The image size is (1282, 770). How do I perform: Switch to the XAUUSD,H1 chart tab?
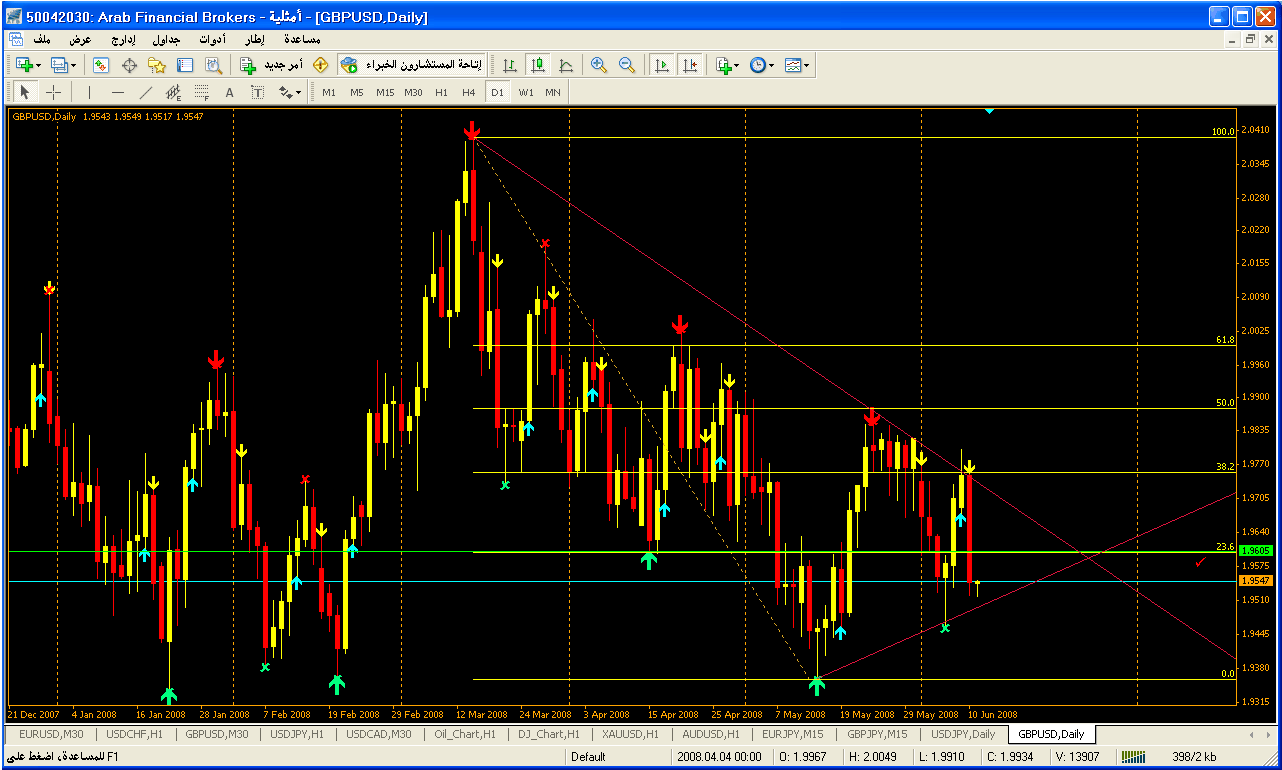pyautogui.click(x=625, y=734)
